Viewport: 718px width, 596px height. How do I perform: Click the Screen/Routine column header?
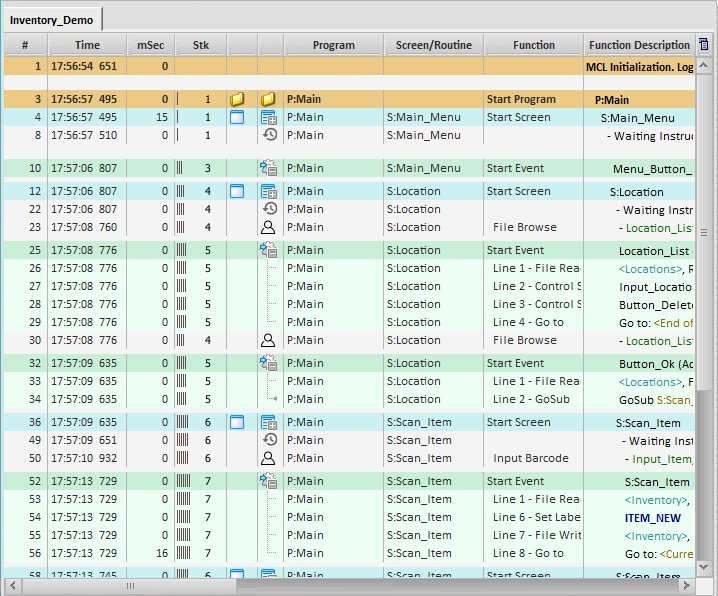tap(433, 45)
